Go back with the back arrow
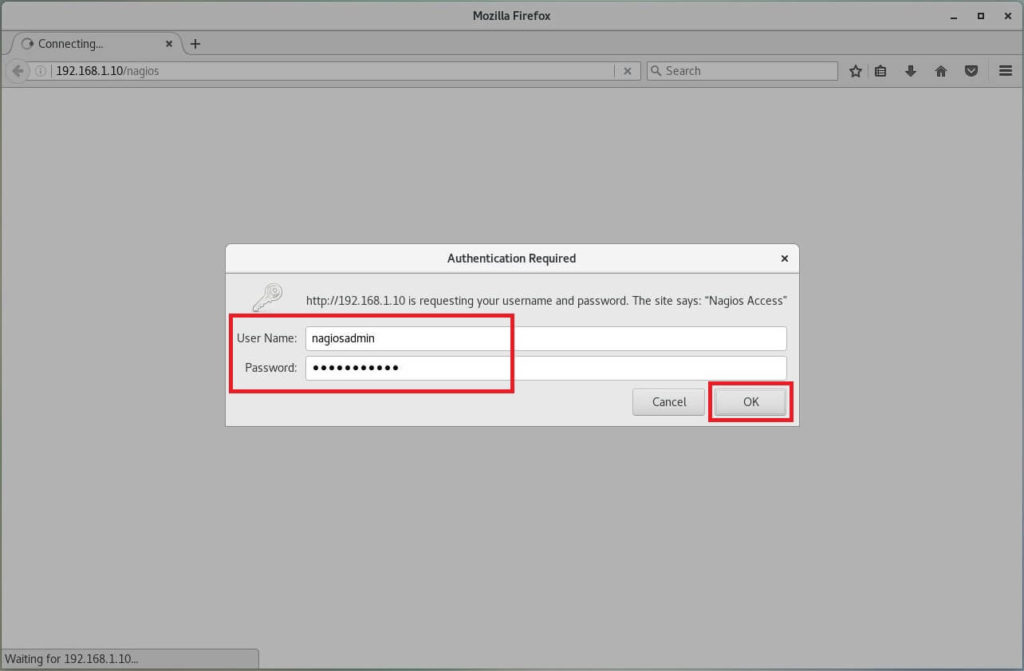1024x671 pixels. [18, 71]
